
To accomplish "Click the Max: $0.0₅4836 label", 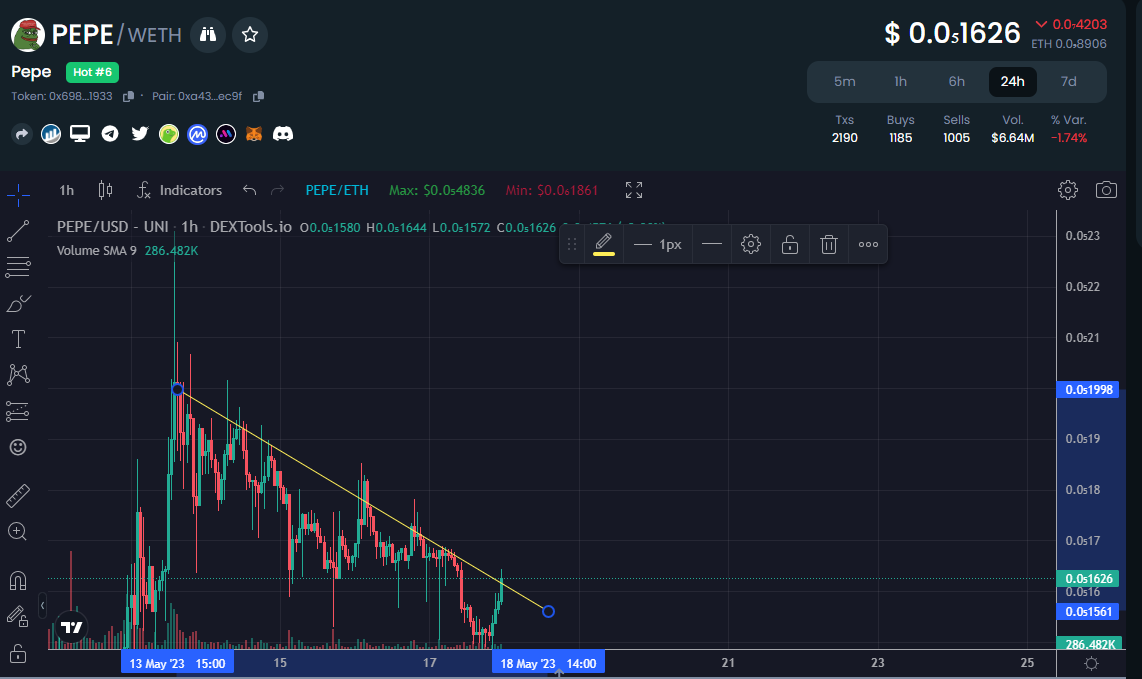I will click(437, 190).
